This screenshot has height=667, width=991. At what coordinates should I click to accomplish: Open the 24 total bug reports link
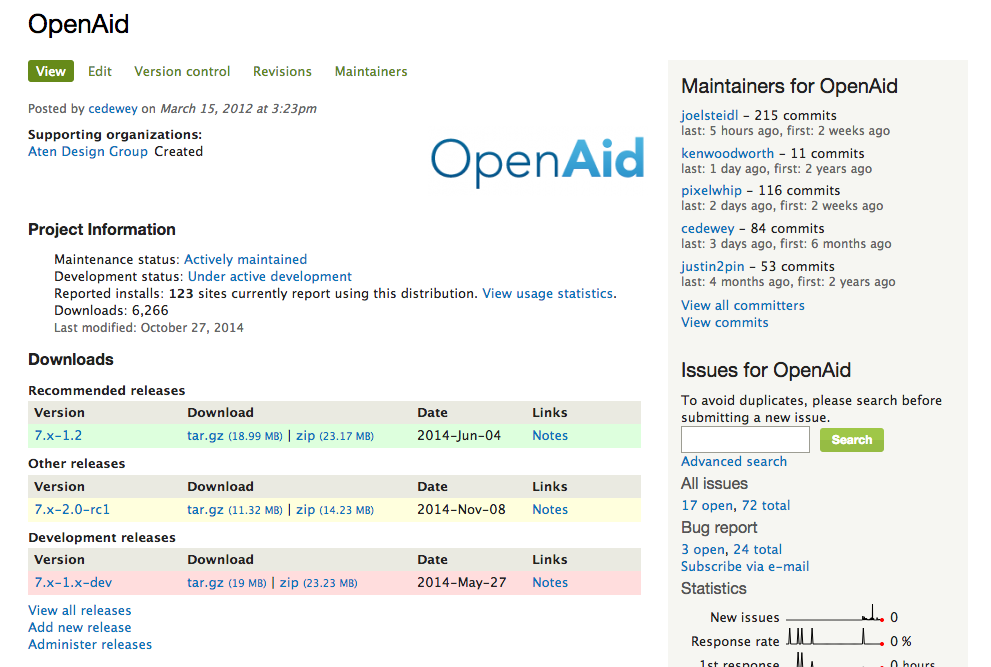pyautogui.click(x=758, y=550)
